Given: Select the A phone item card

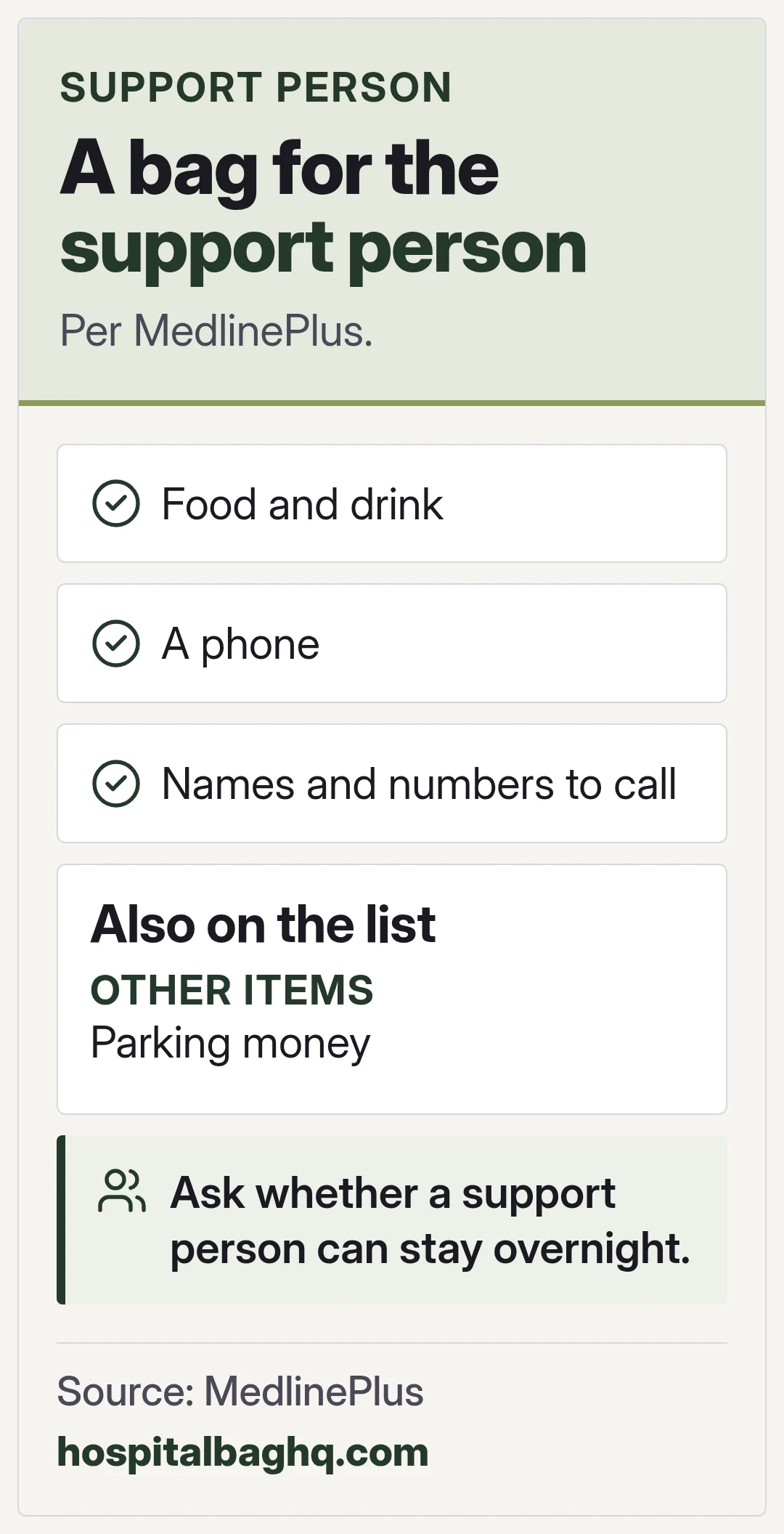Looking at the screenshot, I should 392,644.
